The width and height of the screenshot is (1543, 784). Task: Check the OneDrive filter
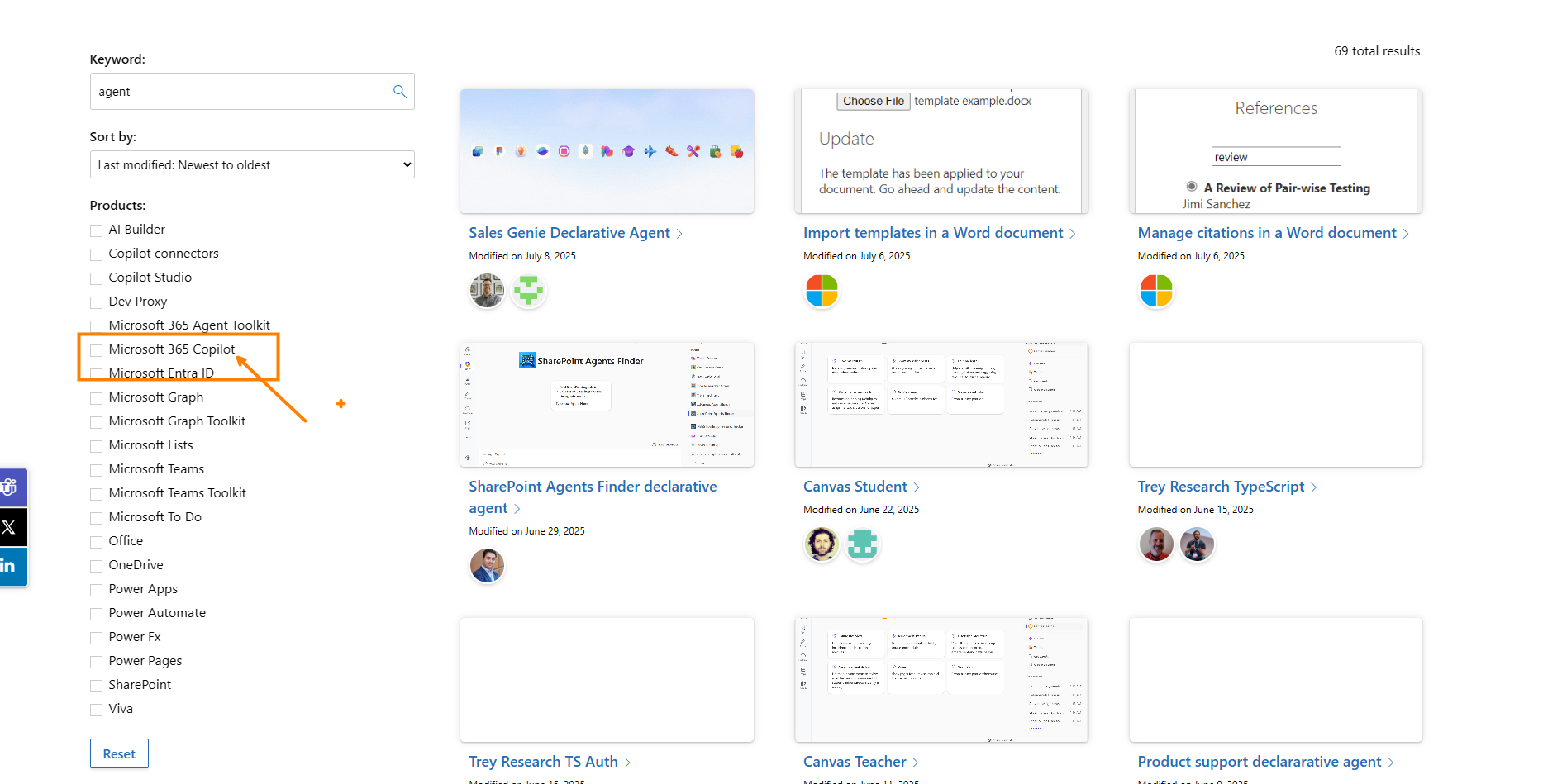97,566
